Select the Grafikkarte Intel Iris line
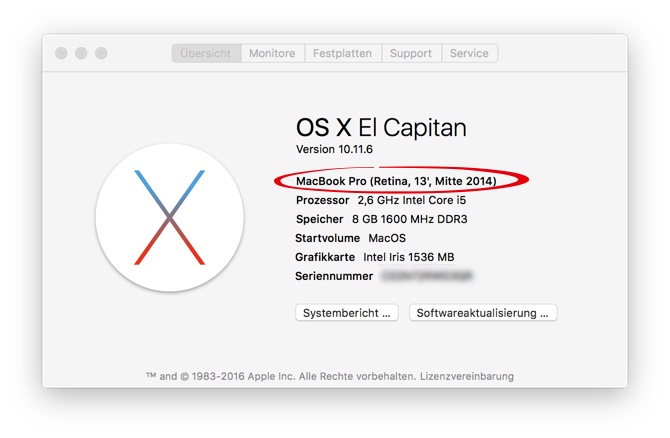The height and width of the screenshot is (438, 670). pyautogui.click(x=374, y=257)
